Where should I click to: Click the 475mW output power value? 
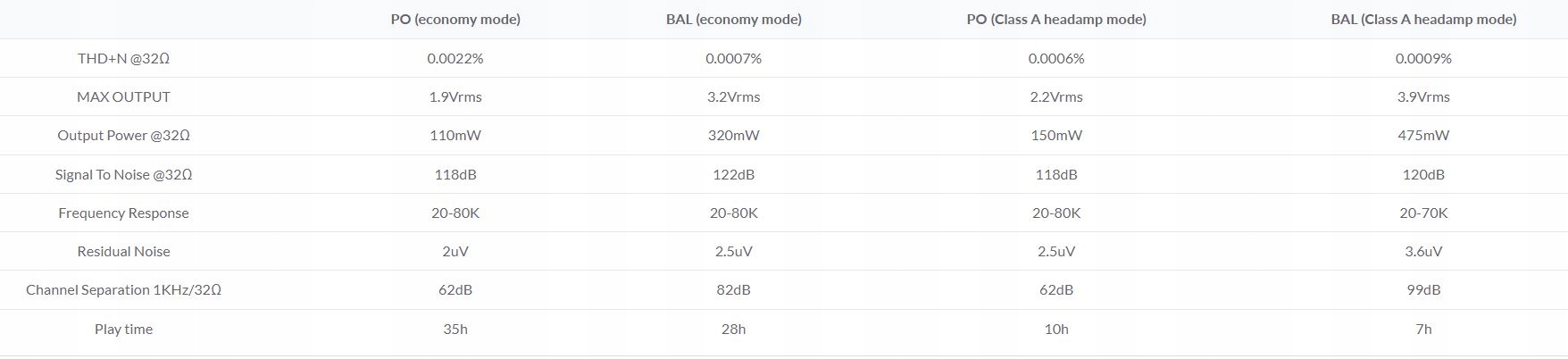tap(1423, 135)
